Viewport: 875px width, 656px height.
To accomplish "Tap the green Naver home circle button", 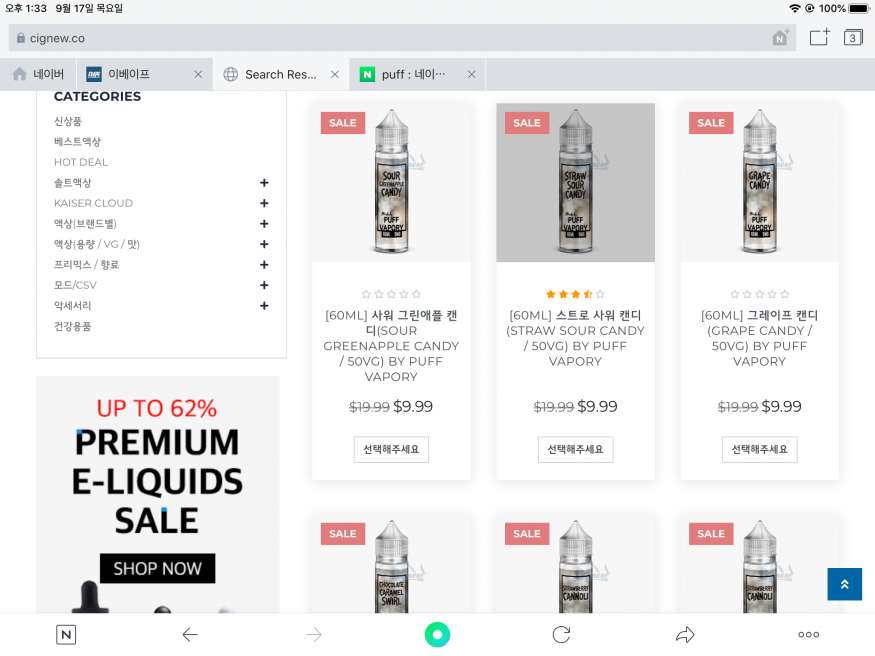I will [437, 634].
